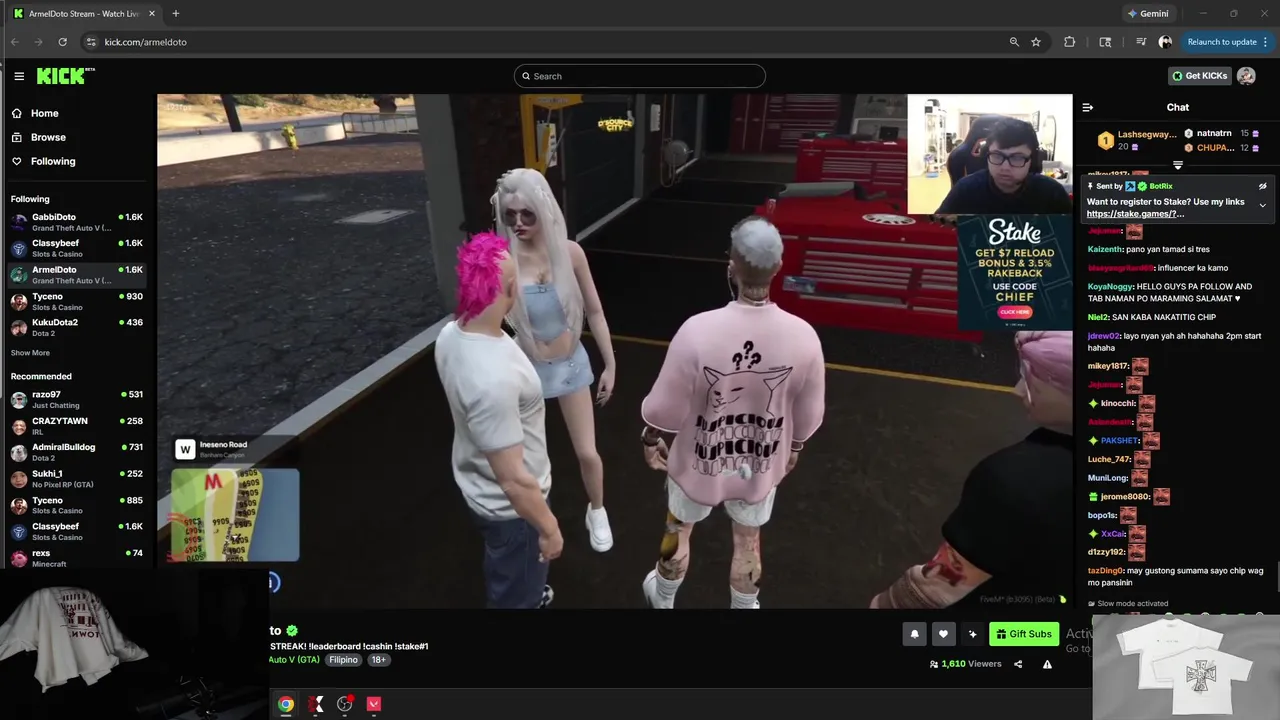Collapse the chat panel arrow icon
This screenshot has width=1280, height=720.
click(1088, 107)
